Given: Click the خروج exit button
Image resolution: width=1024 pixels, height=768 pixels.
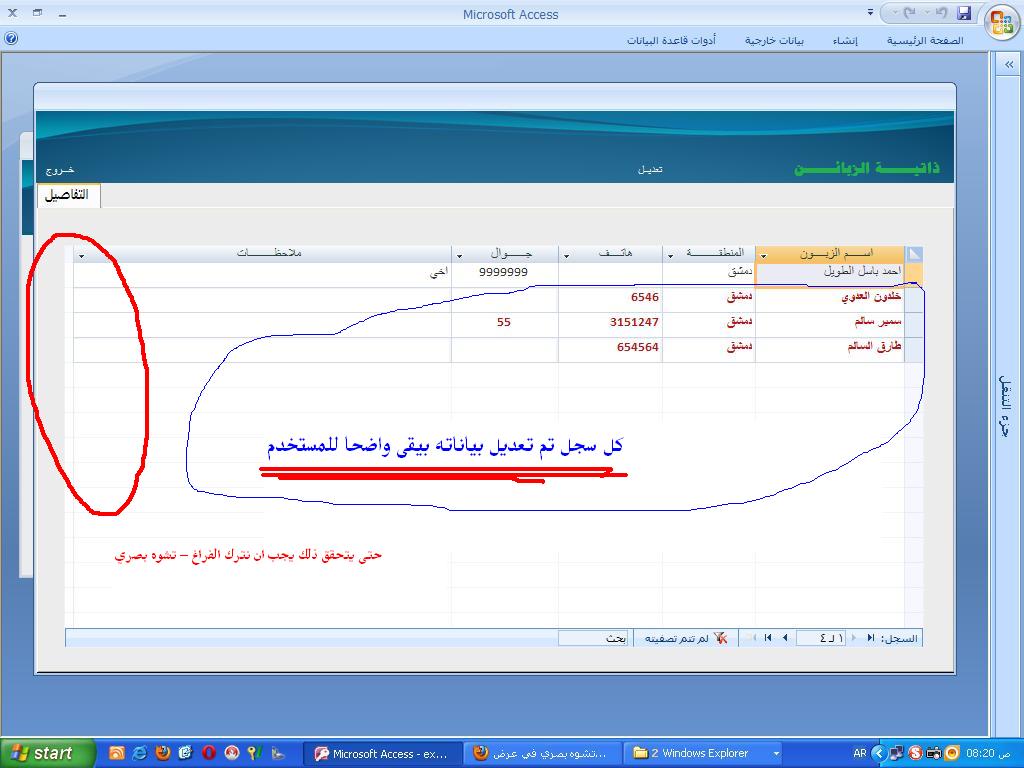Looking at the screenshot, I should pyautogui.click(x=59, y=170).
